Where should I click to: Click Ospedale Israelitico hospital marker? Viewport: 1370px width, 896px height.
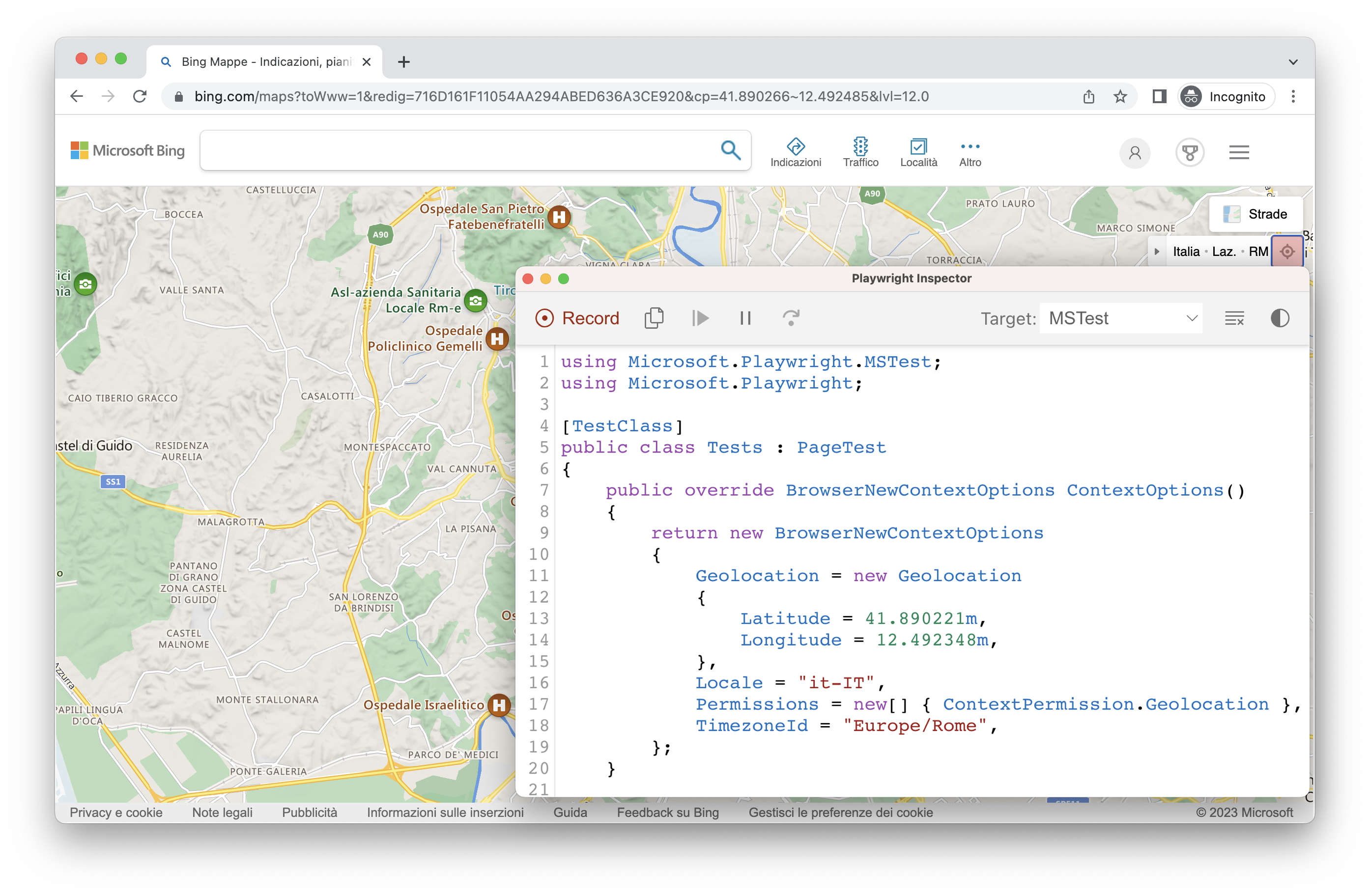pos(499,705)
